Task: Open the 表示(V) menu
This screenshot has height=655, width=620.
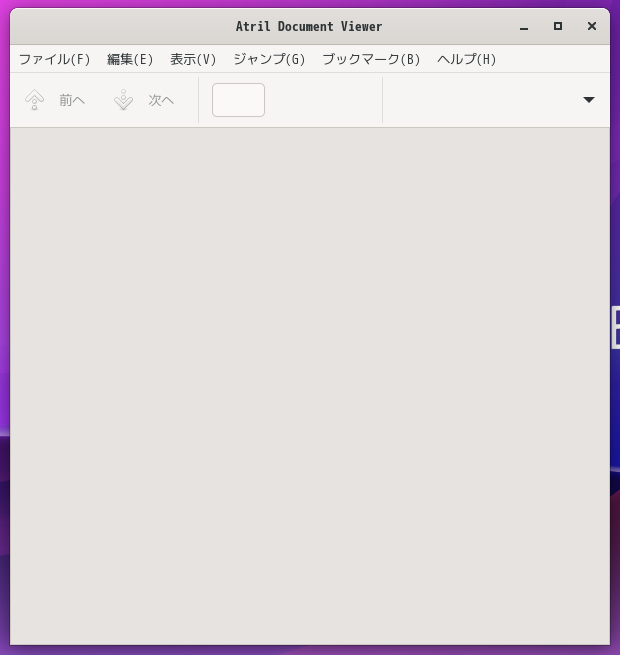Action: click(193, 59)
